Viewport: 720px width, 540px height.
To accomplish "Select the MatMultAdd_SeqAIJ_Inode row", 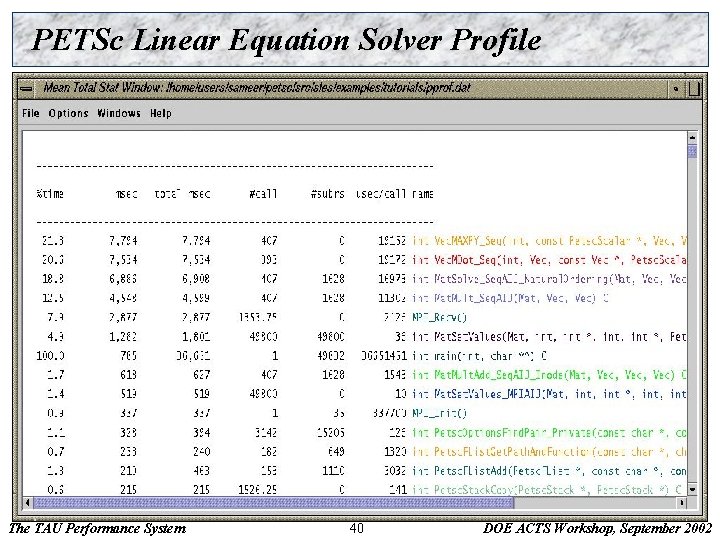I will [361, 375].
